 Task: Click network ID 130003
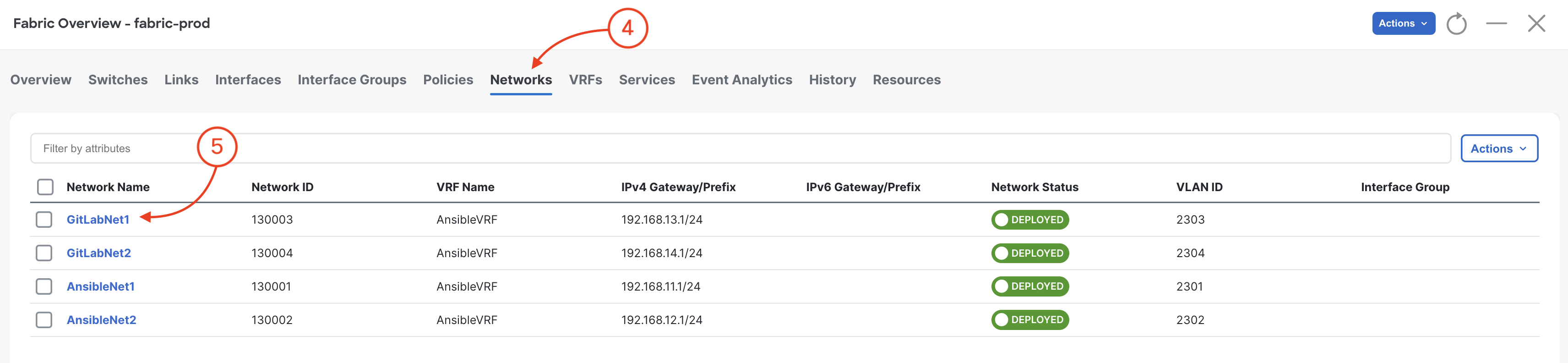[272, 219]
